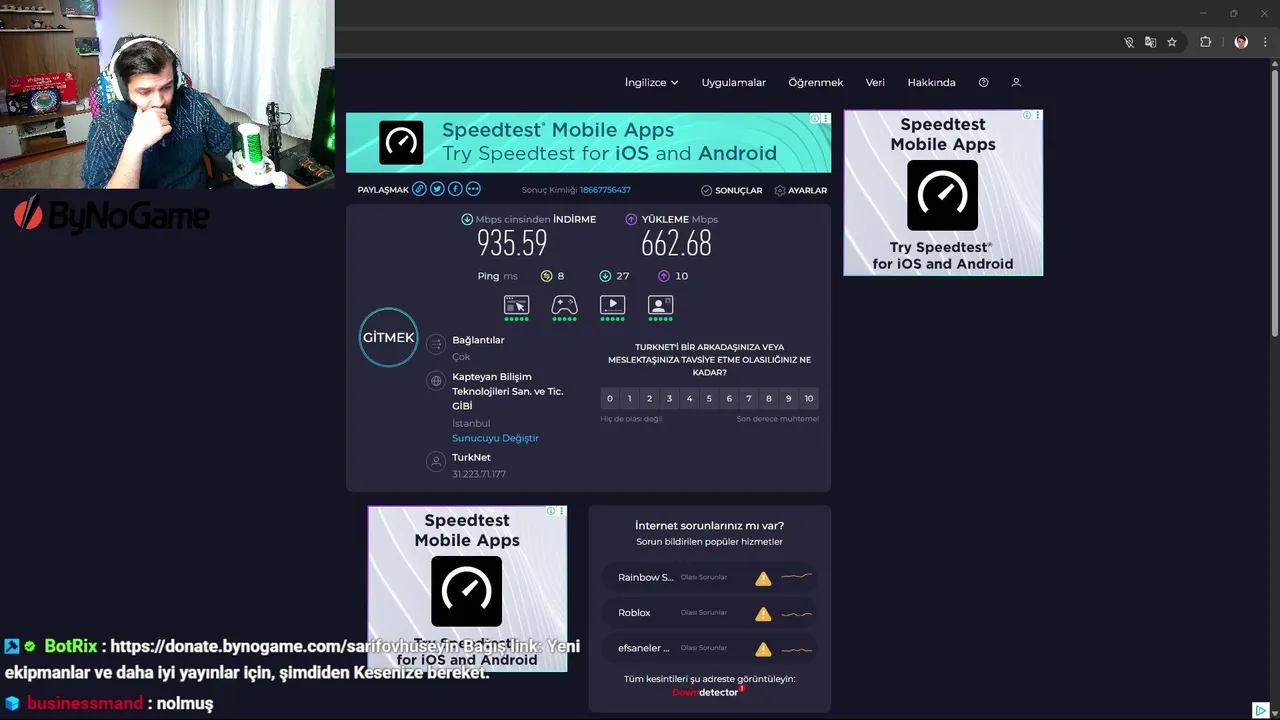
Task: Click the server globe icon beside Kapteyan
Action: point(435,380)
